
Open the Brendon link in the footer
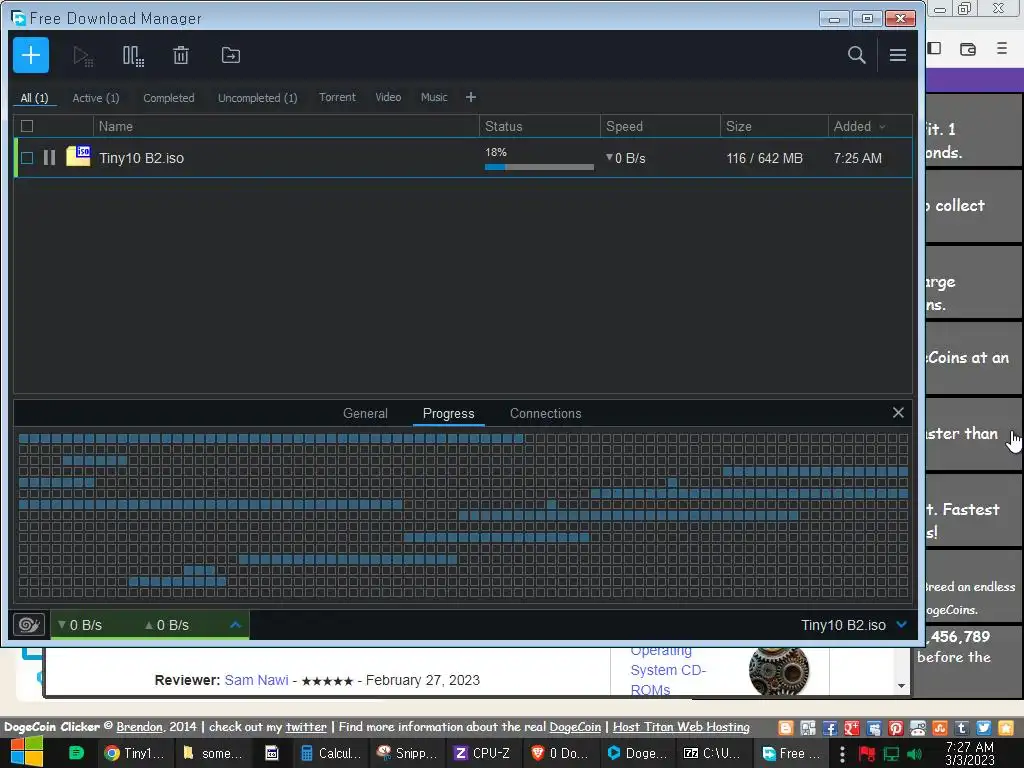(x=139, y=726)
